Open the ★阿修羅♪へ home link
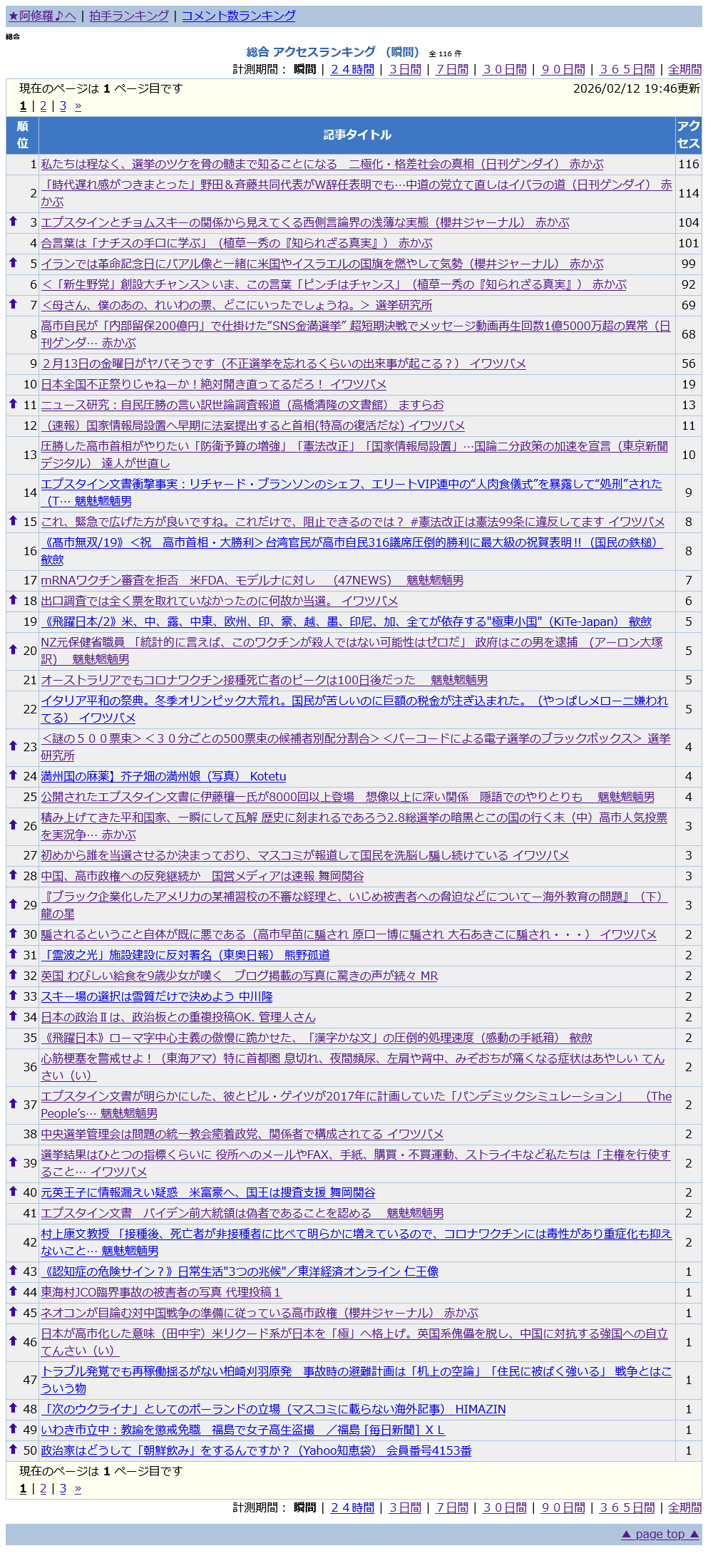708x1568 pixels. (42, 16)
